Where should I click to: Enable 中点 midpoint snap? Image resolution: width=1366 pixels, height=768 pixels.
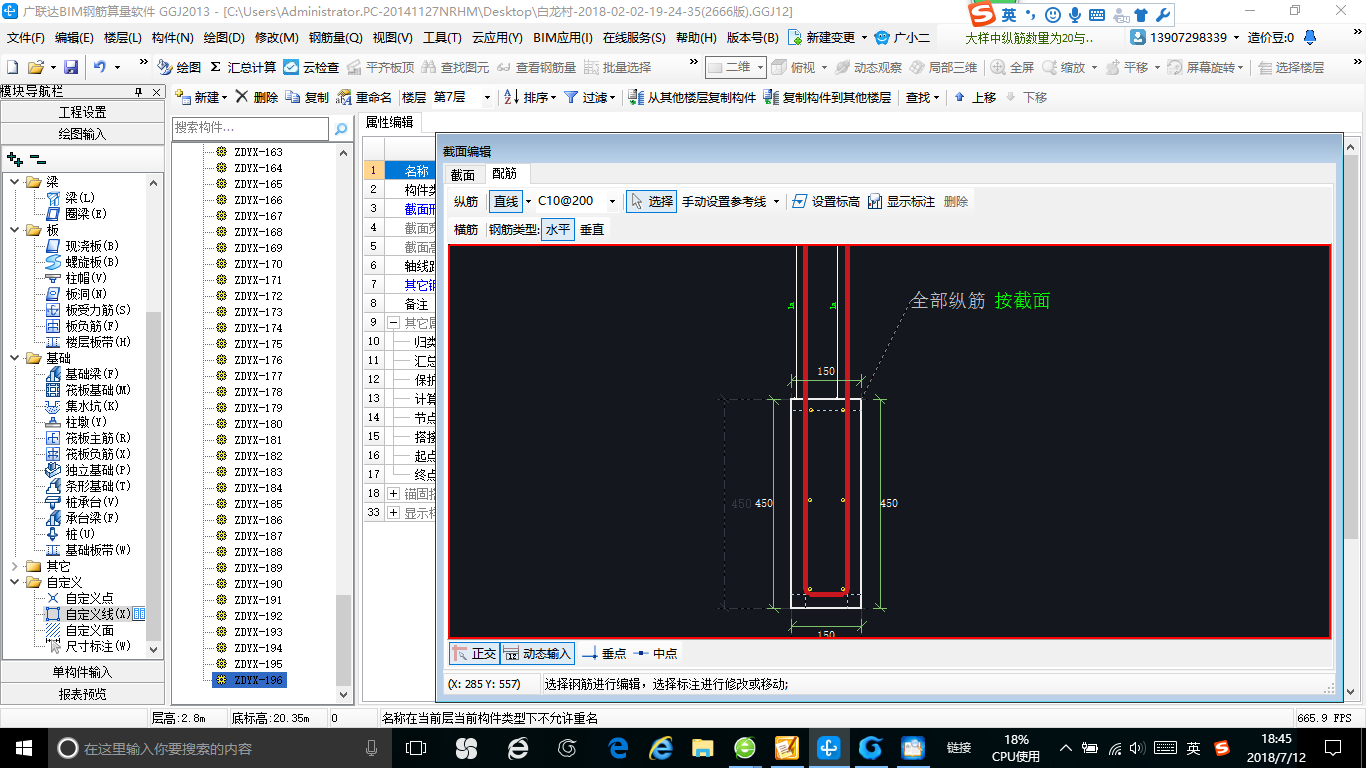coord(655,653)
